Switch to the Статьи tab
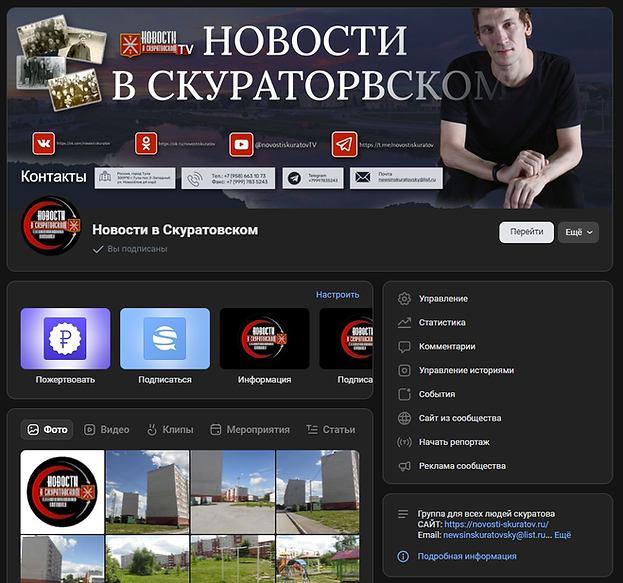This screenshot has height=583, width=623. (331, 430)
